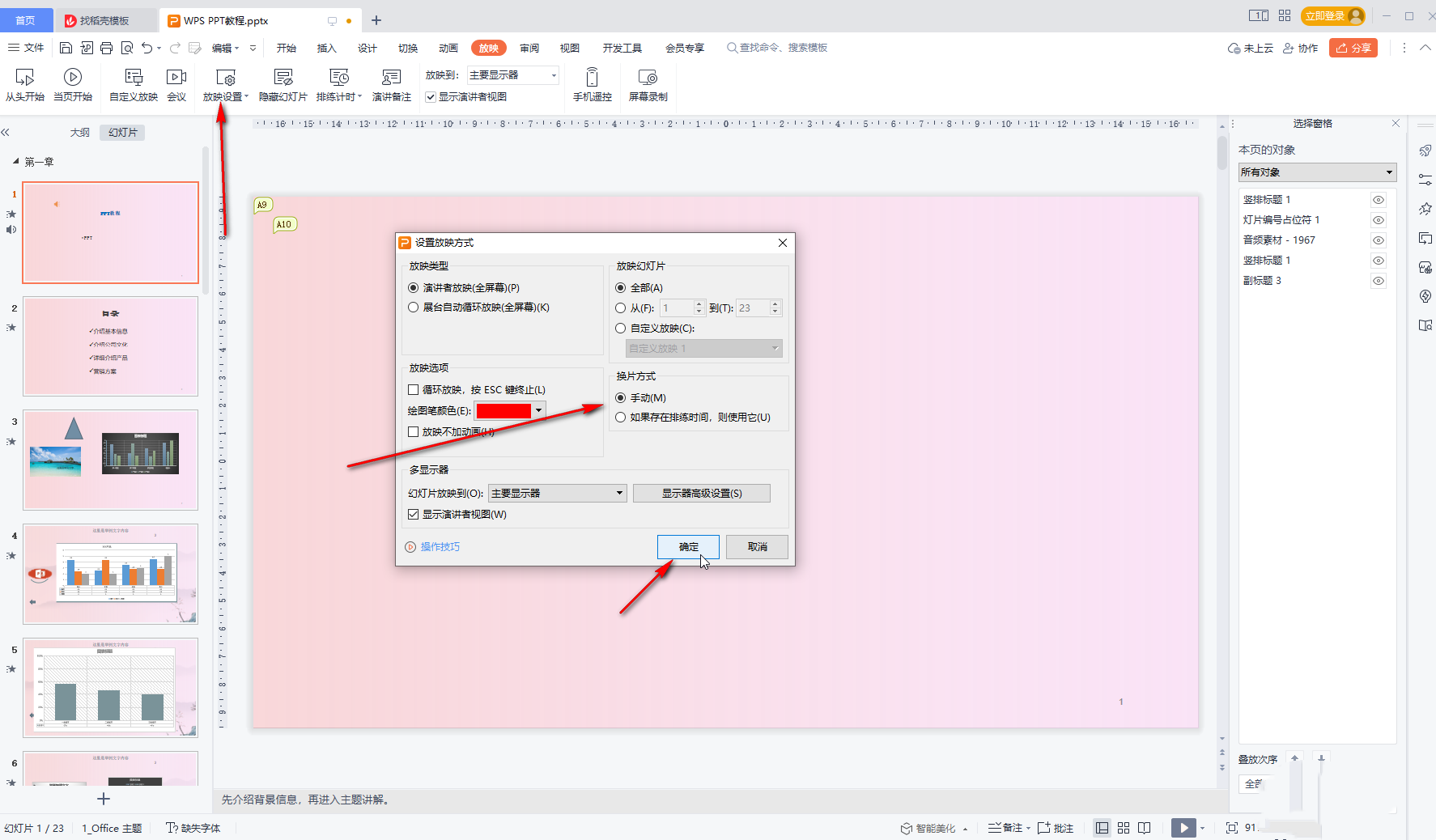Click the print preview icon

click(x=127, y=48)
